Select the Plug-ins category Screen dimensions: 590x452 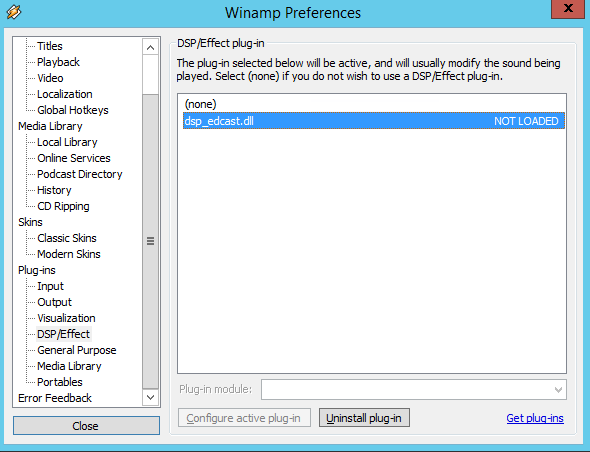point(36,270)
